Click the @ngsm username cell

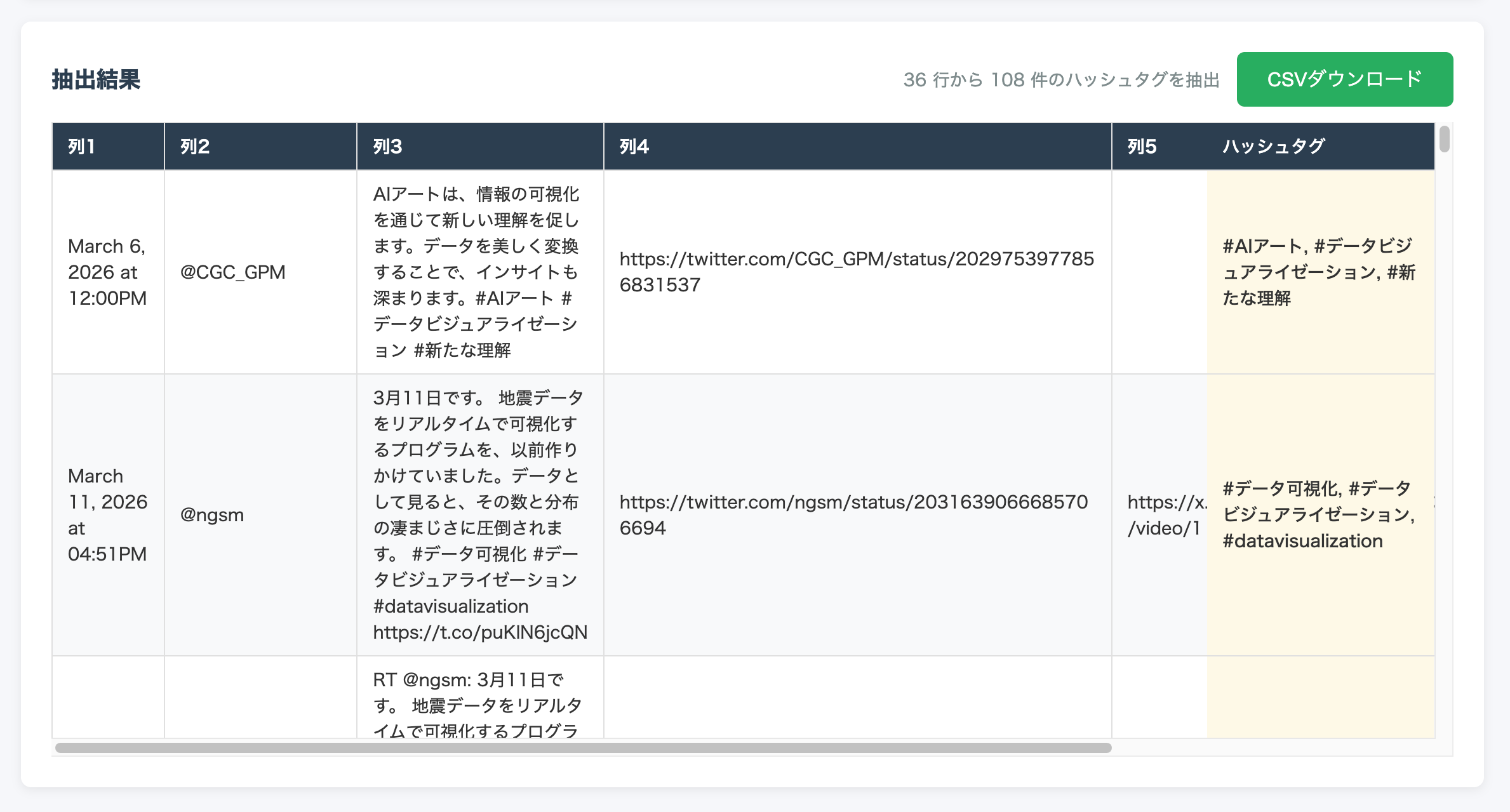tap(212, 515)
